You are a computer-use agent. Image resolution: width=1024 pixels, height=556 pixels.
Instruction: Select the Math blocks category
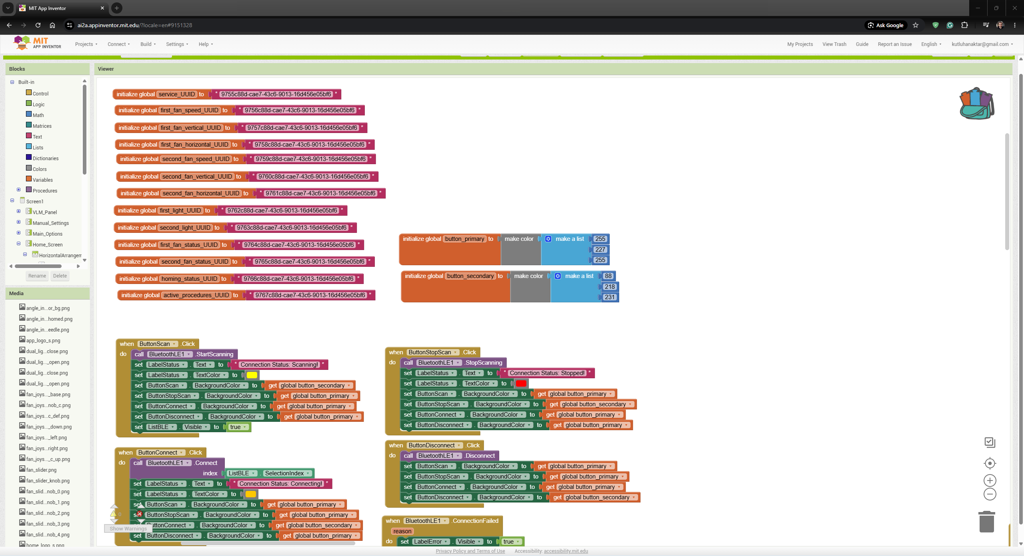35,115
